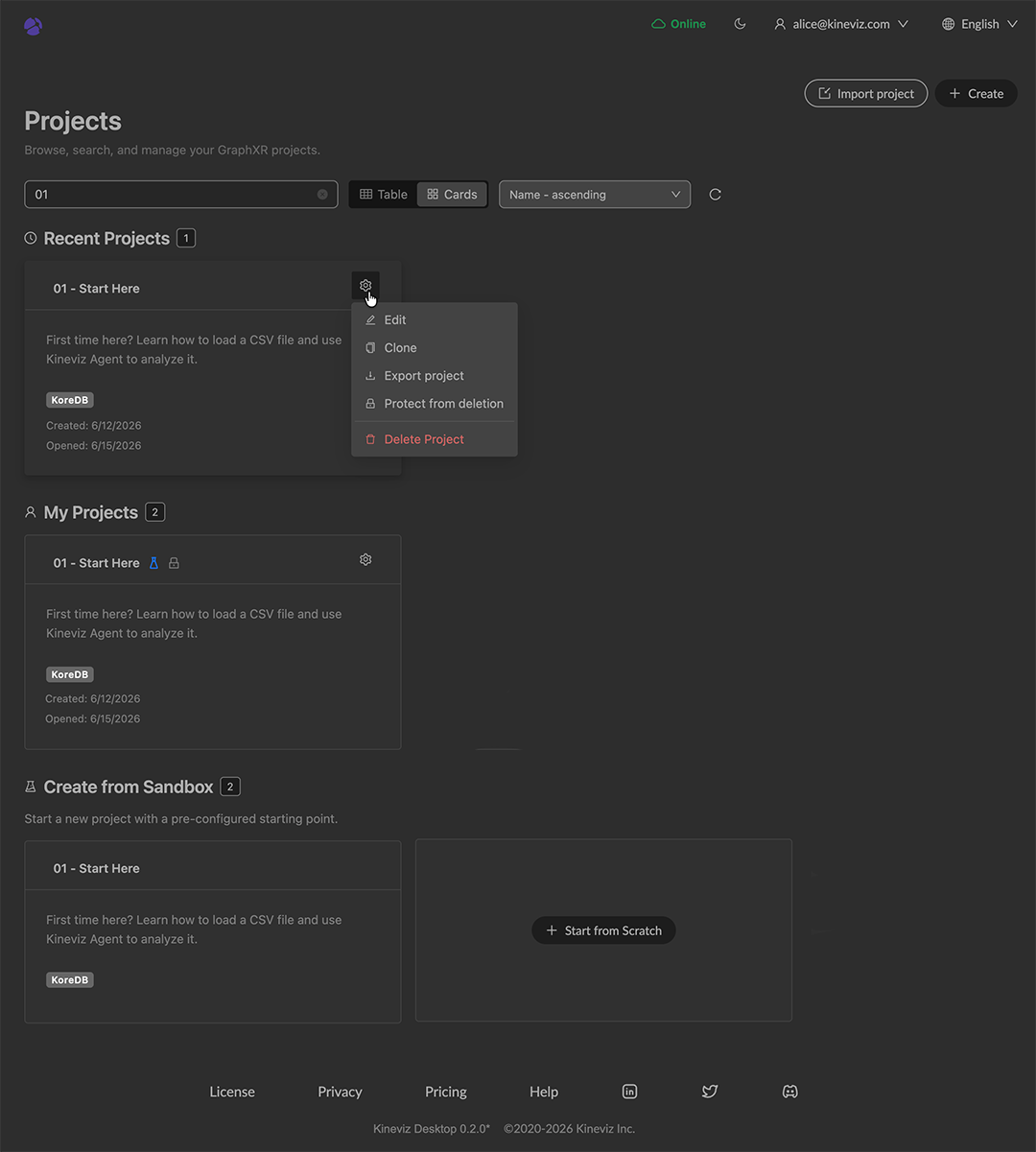Click KoreDB tag on the Recent Projects card
Image resolution: width=1036 pixels, height=1152 pixels.
click(70, 400)
